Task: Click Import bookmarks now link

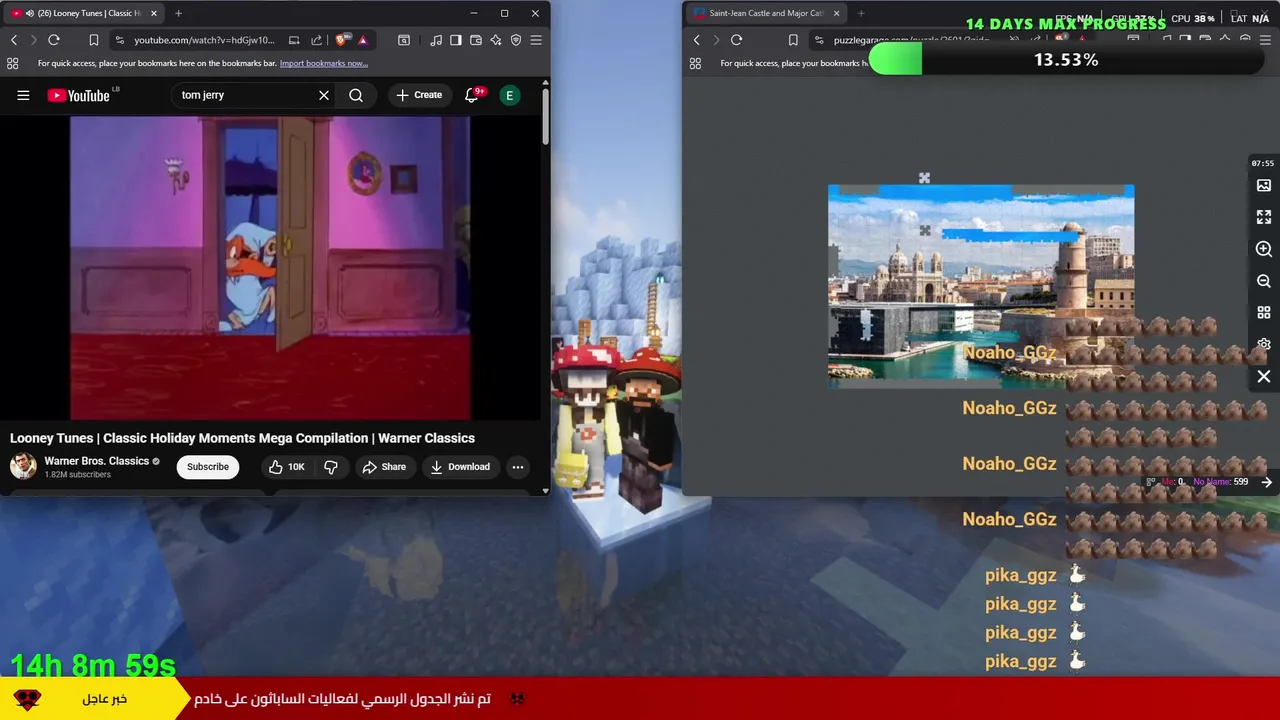Action: click(324, 63)
